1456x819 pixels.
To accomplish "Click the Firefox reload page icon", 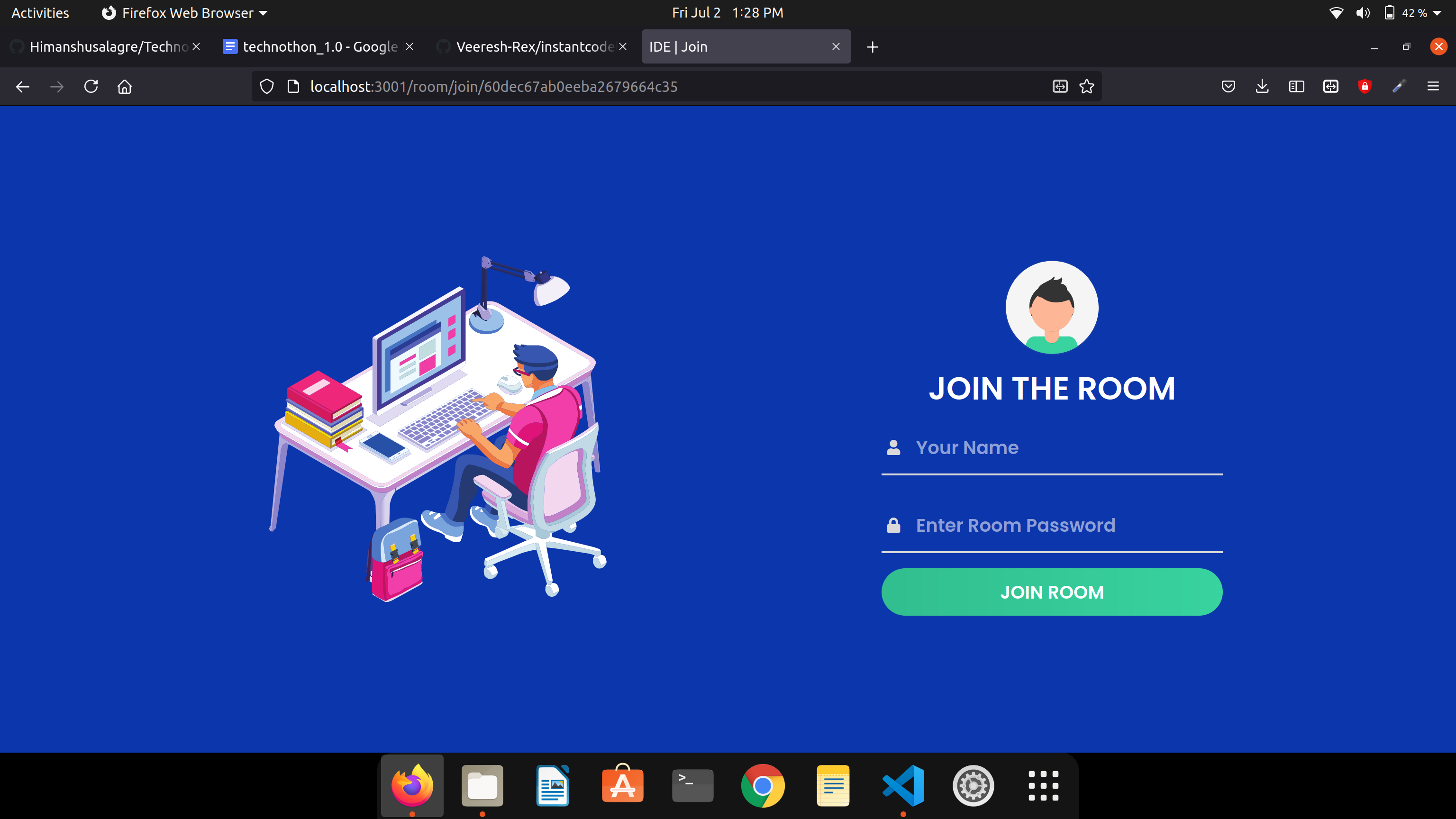I will click(x=91, y=86).
